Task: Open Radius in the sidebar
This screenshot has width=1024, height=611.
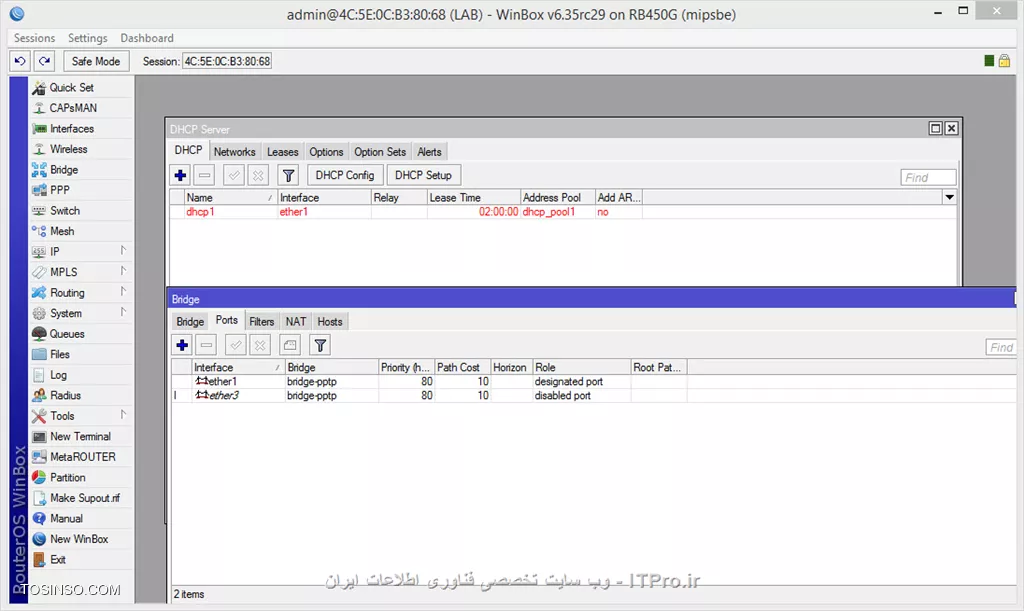Action: tap(65, 396)
